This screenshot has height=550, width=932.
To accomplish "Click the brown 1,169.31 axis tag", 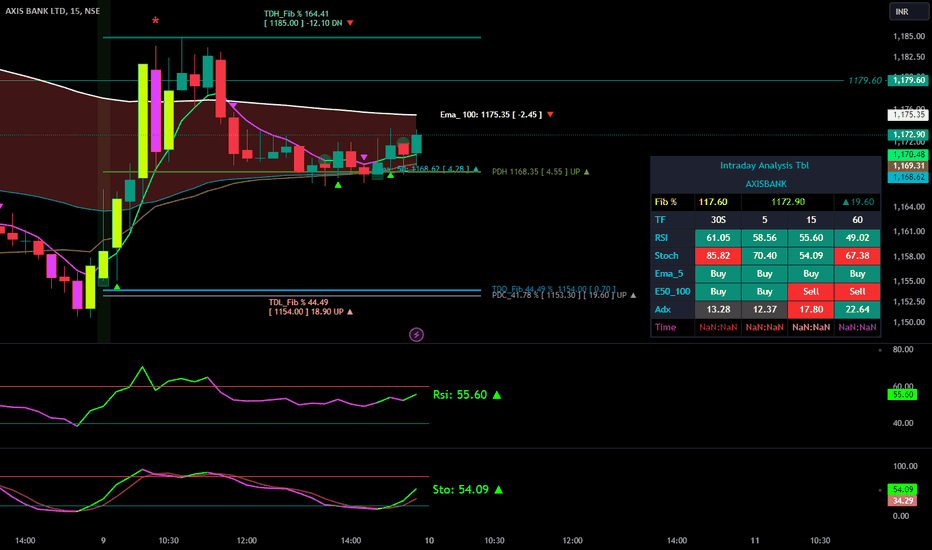I will (908, 166).
